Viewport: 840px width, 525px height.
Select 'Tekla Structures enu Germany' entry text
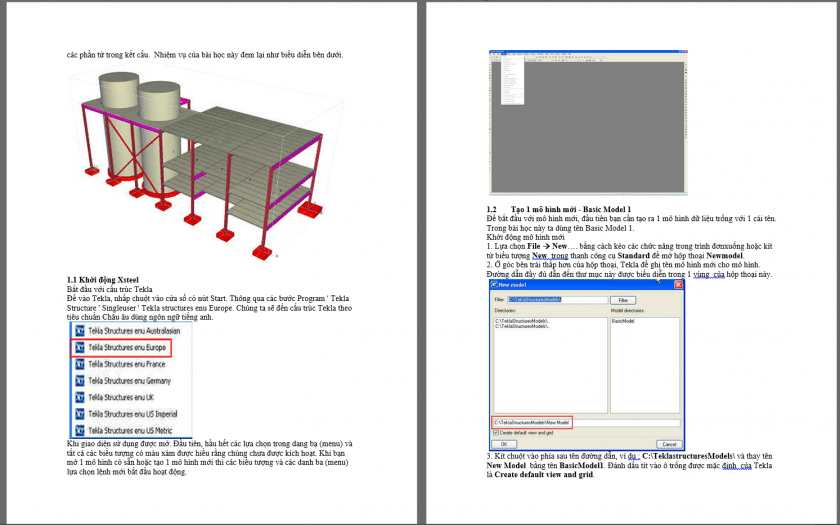tap(130, 380)
